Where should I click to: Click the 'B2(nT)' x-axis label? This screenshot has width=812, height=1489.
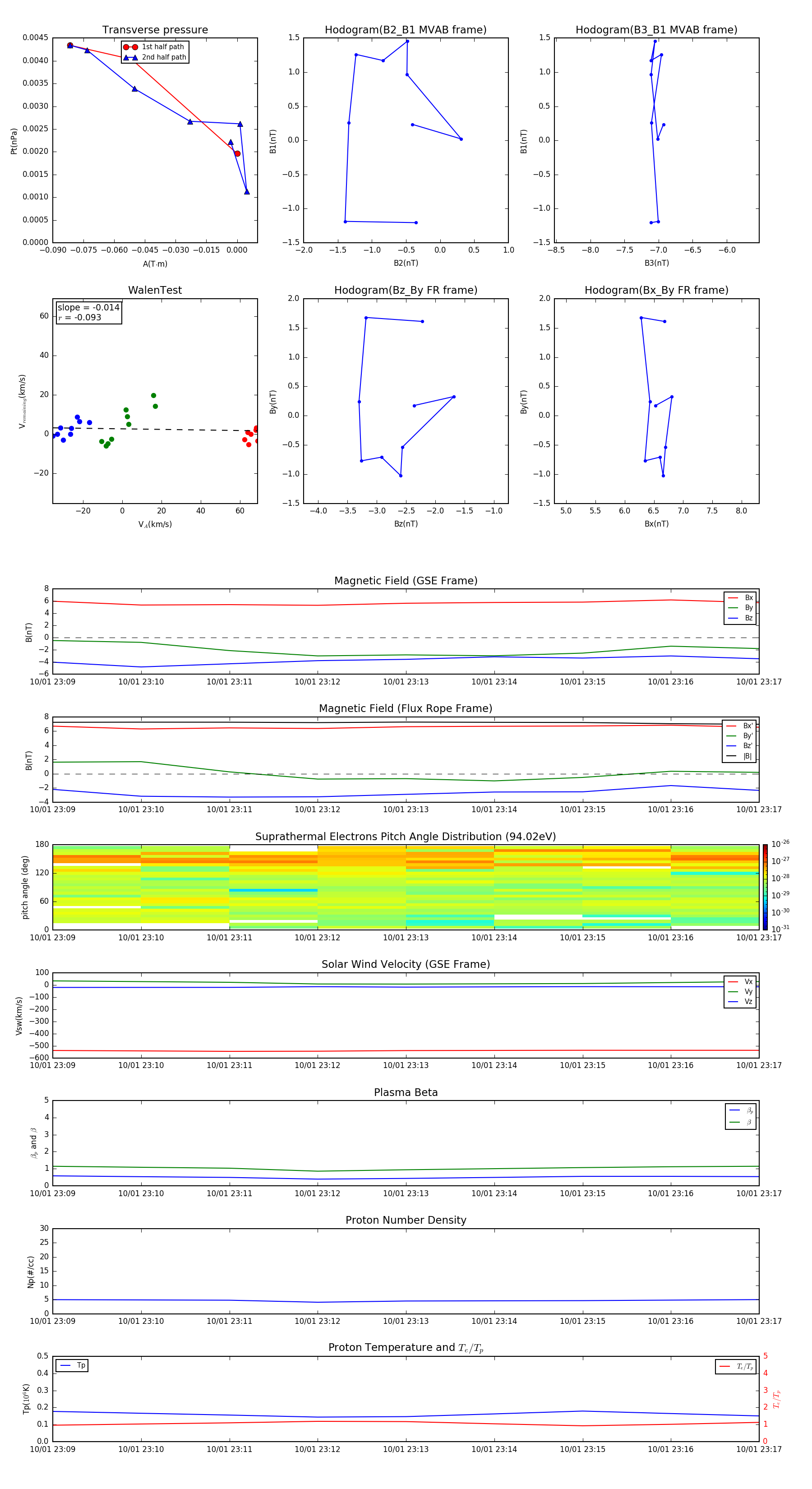click(406, 263)
